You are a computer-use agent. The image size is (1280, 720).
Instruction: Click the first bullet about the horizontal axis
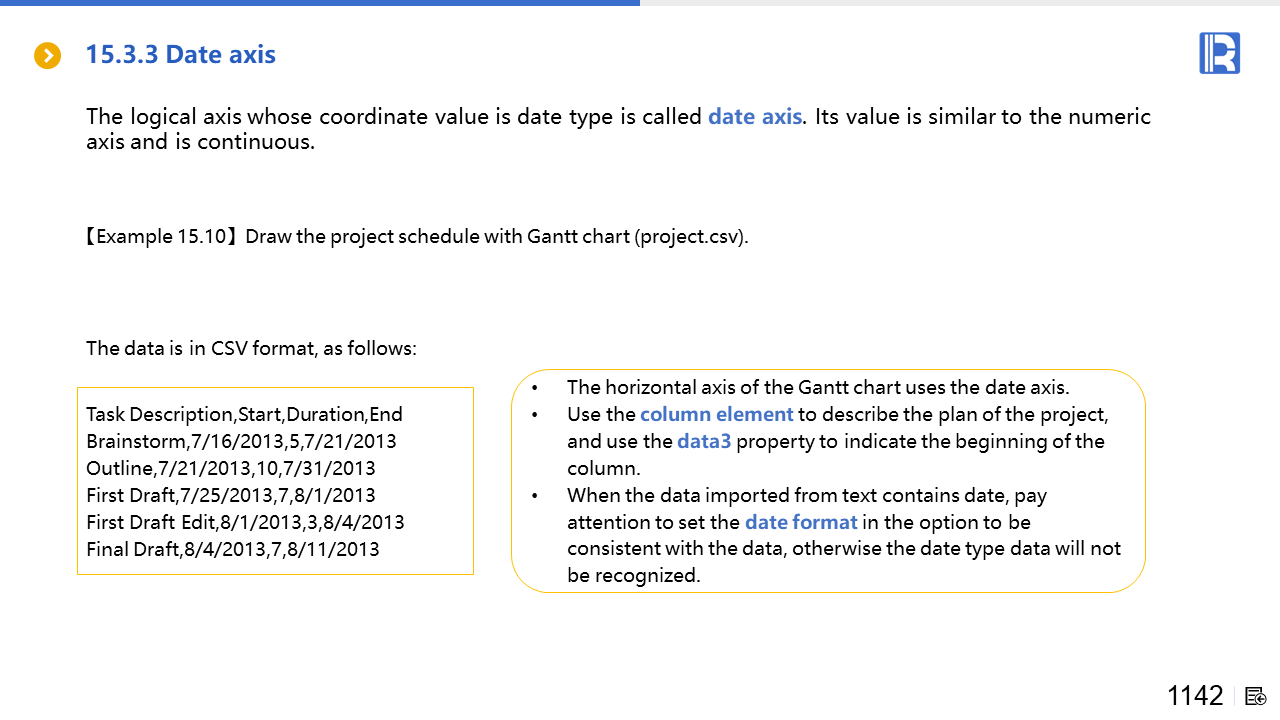point(817,387)
